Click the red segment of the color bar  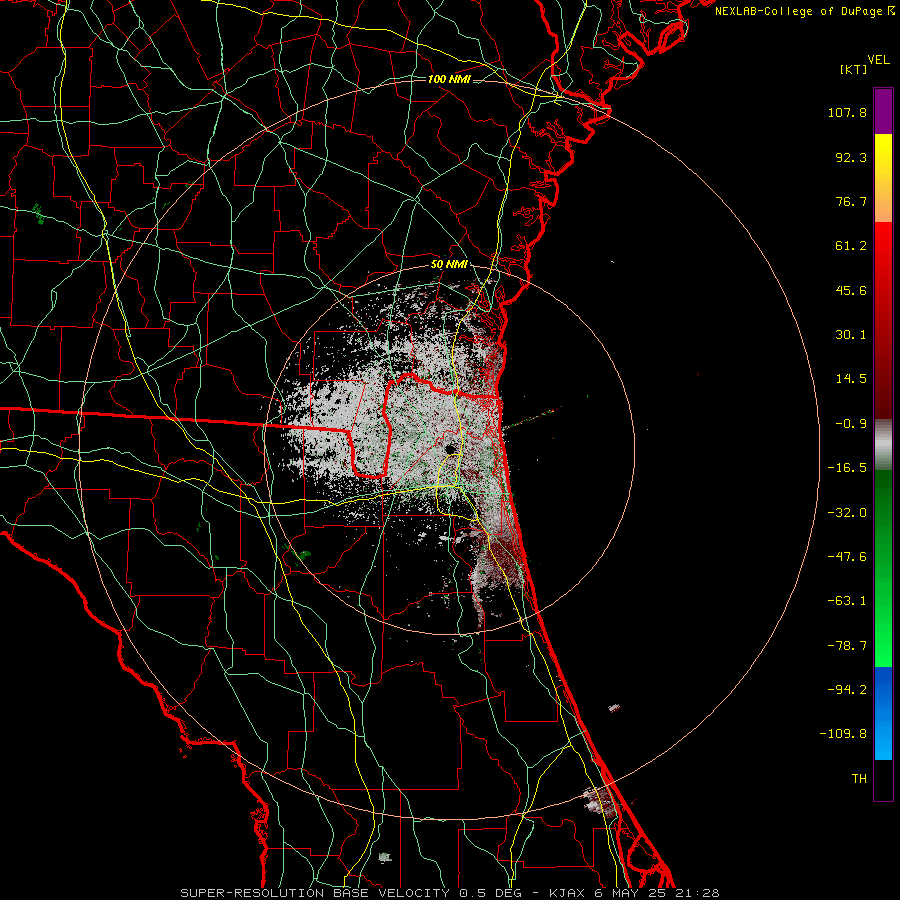coord(883,320)
